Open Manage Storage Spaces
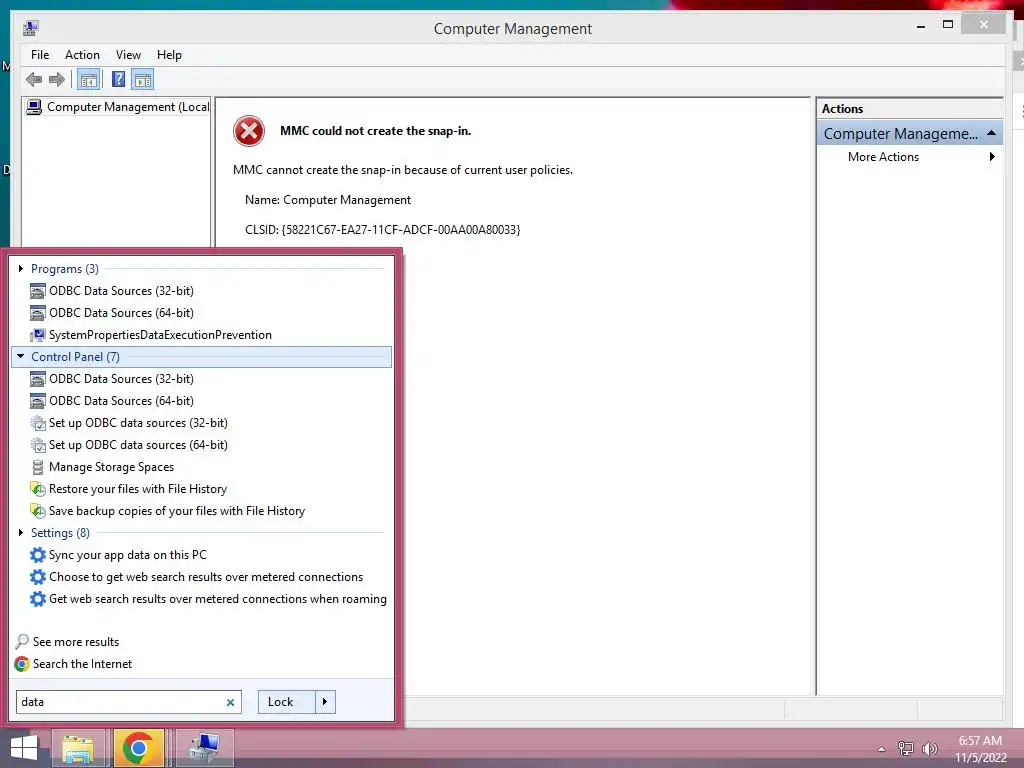The width and height of the screenshot is (1024, 768). coord(112,467)
